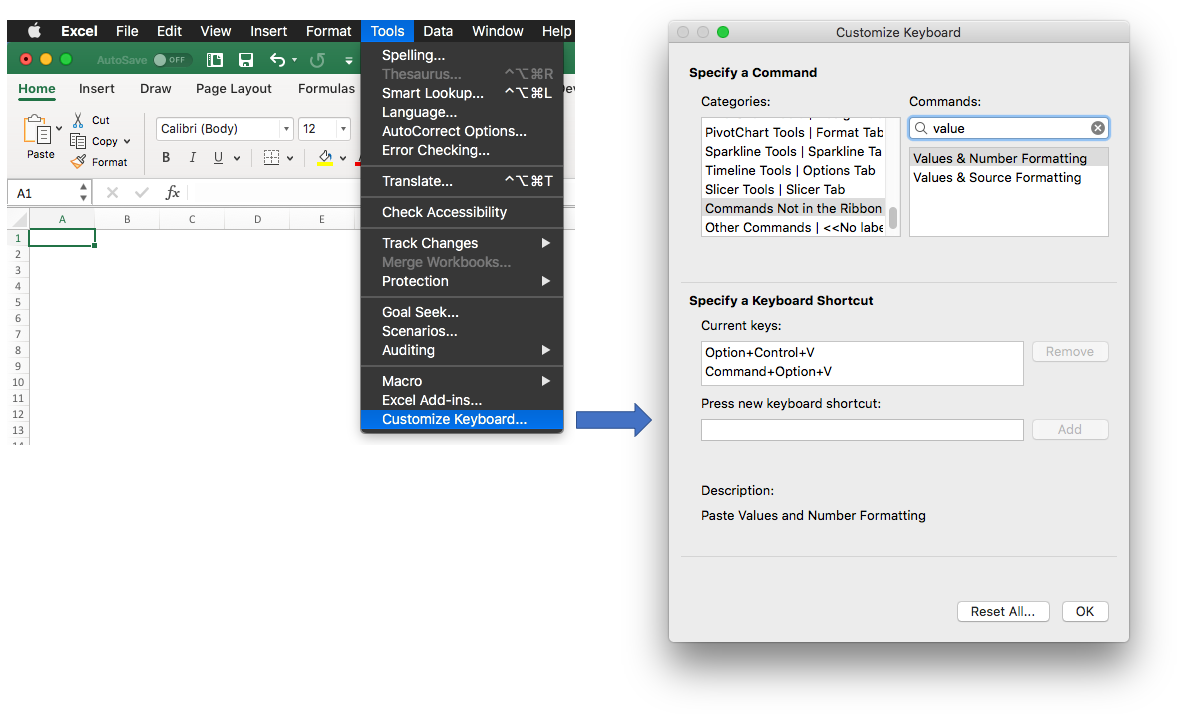Click the Fill Color paint bucket icon

click(x=325, y=158)
